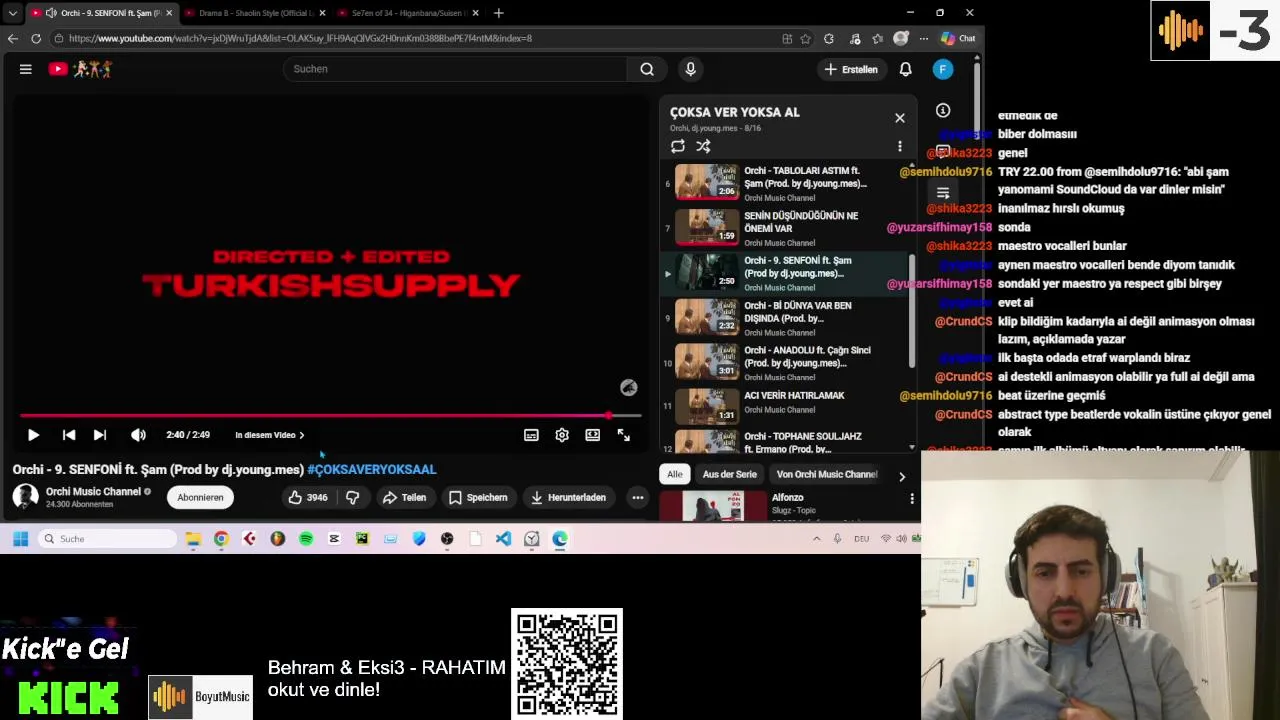The height and width of the screenshot is (720, 1280).
Task: Open the browser settings ellipsis menu
Action: point(924,38)
